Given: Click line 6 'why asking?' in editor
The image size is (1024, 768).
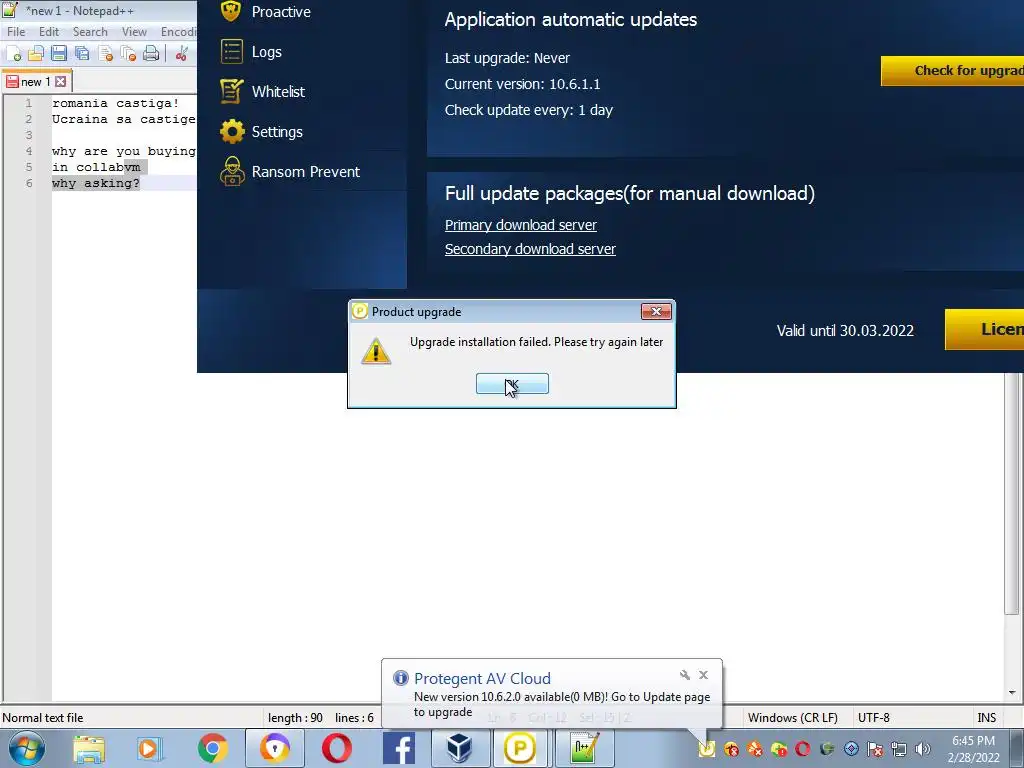Looking at the screenshot, I should pos(96,184).
